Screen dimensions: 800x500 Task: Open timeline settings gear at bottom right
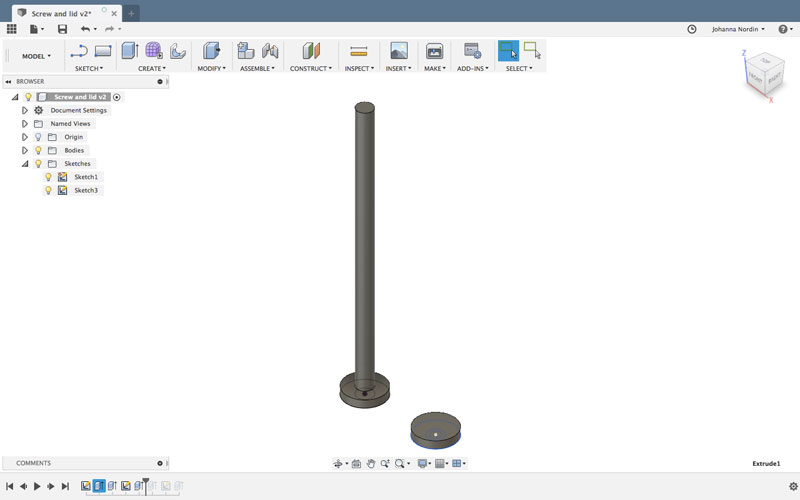[x=793, y=486]
